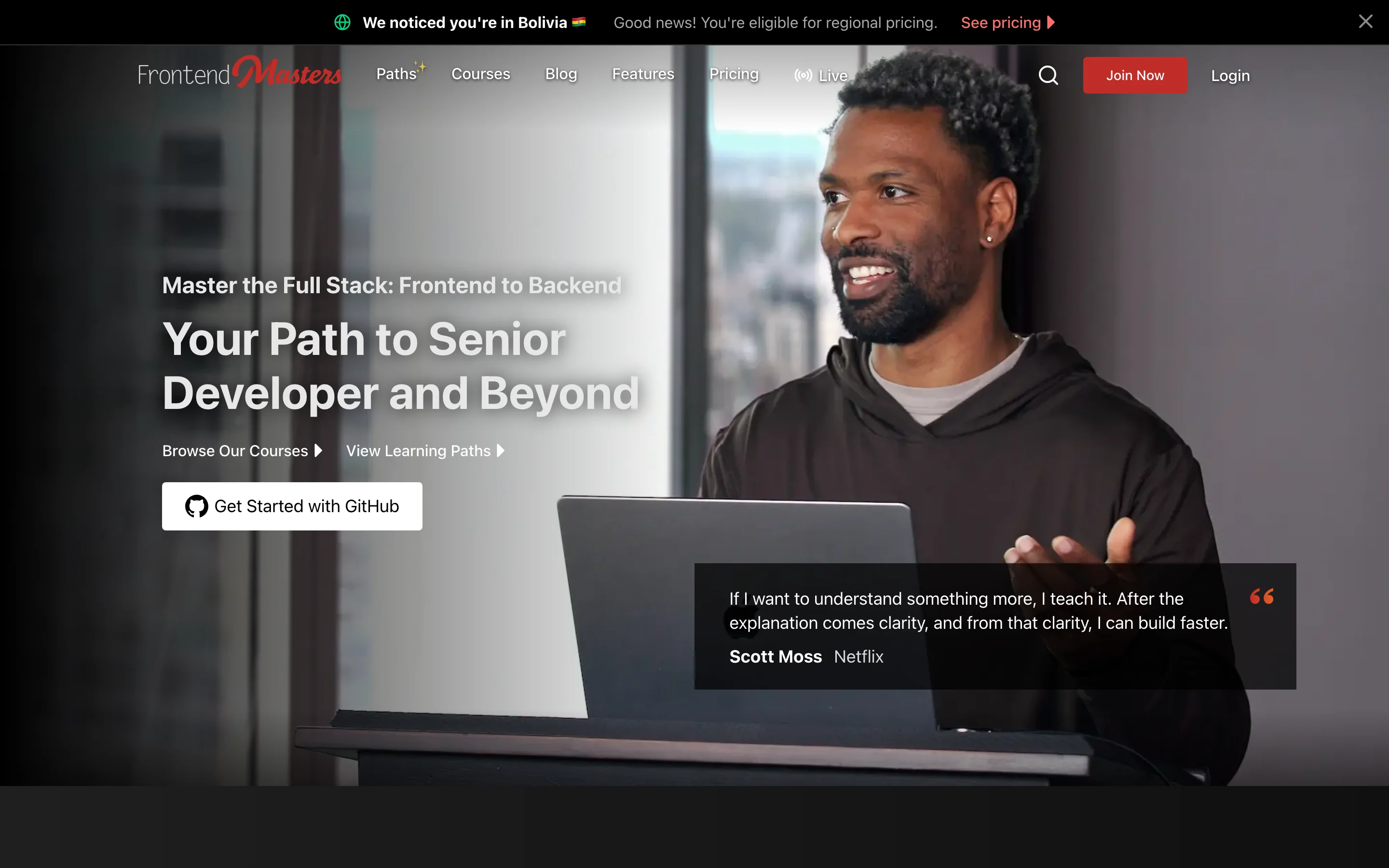
Task: Click the Frontend Masters logo
Action: click(239, 73)
